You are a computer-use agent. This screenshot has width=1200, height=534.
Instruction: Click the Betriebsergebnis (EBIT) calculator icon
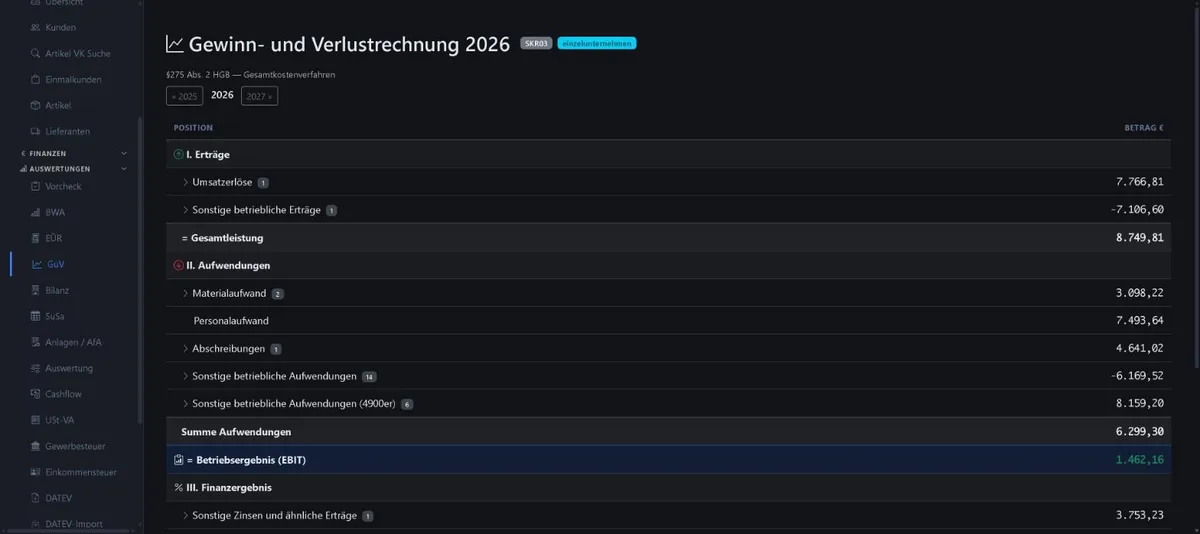(x=178, y=460)
